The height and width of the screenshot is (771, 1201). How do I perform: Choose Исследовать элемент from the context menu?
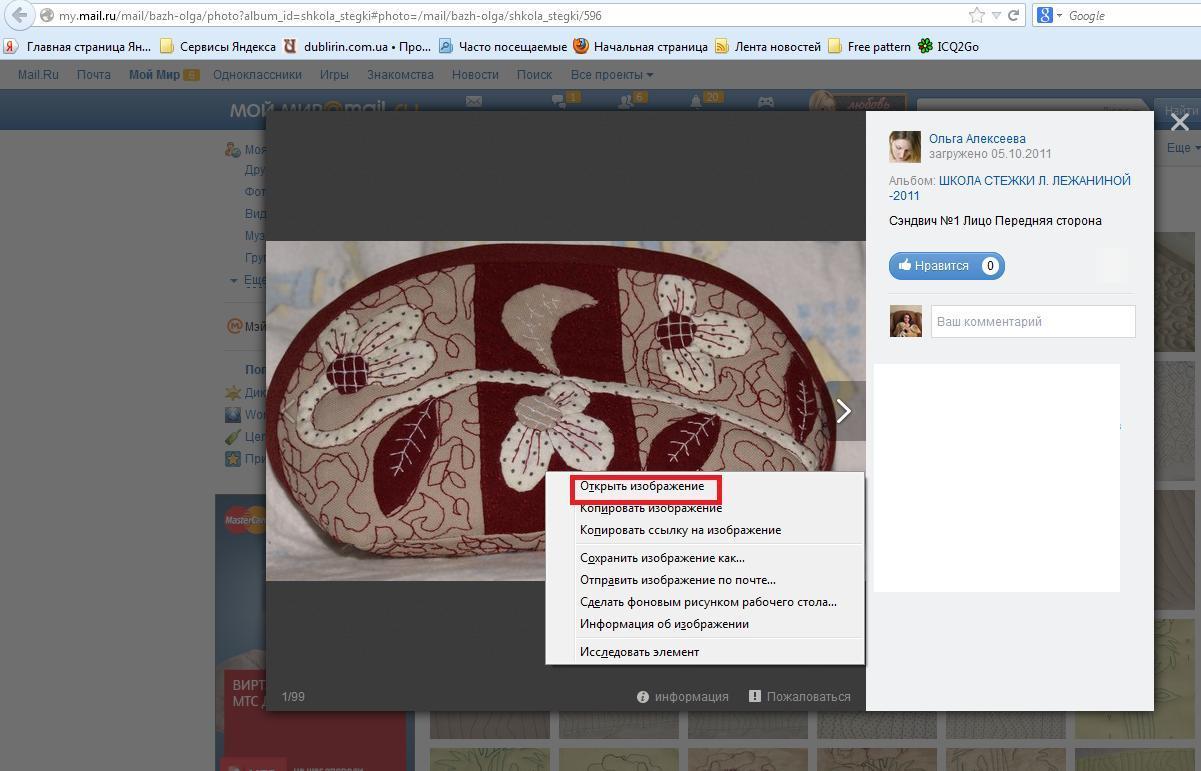tap(639, 652)
